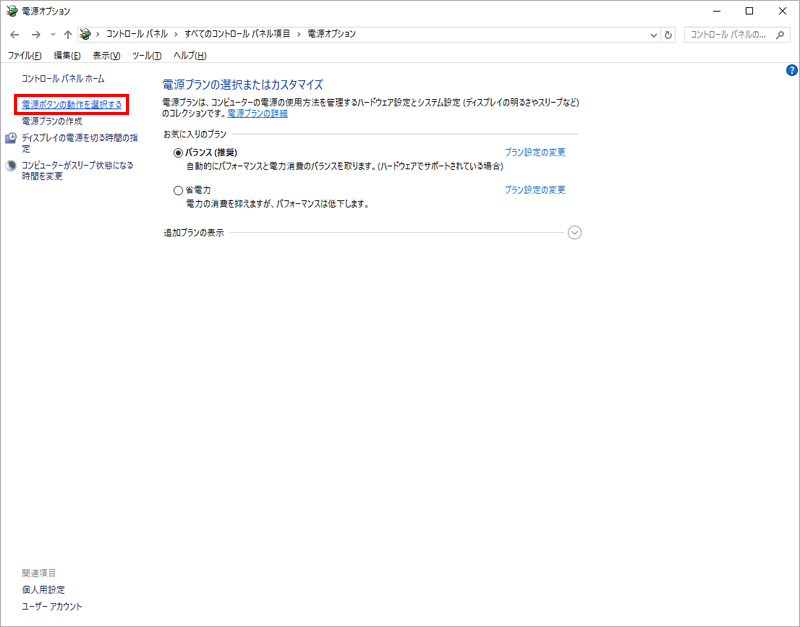
Task: Click 電源ボタンの動作を選択する link
Action: tap(72, 104)
